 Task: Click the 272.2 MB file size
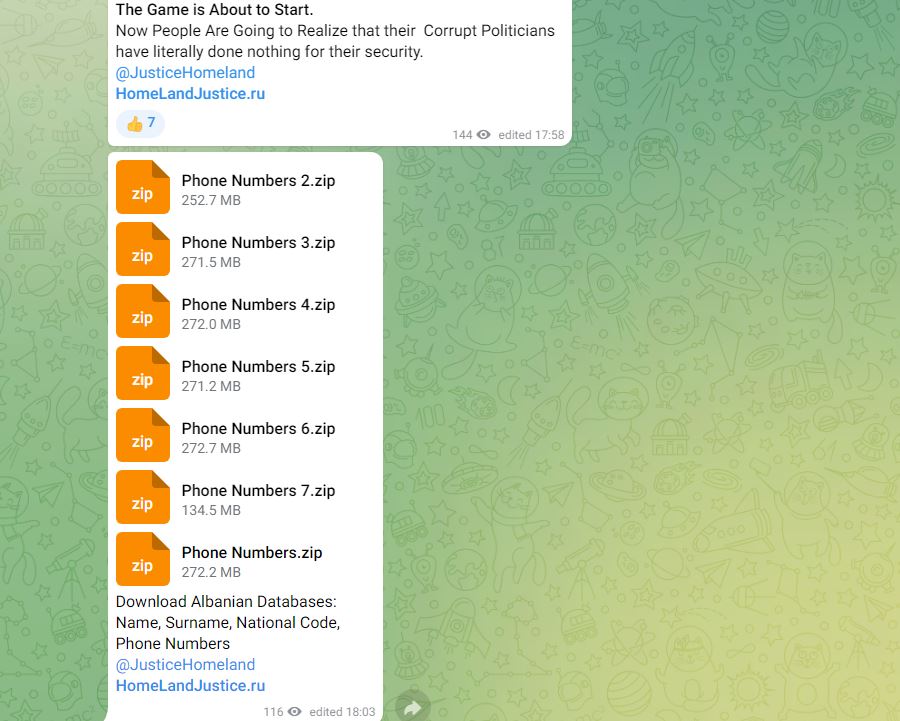click(x=211, y=572)
